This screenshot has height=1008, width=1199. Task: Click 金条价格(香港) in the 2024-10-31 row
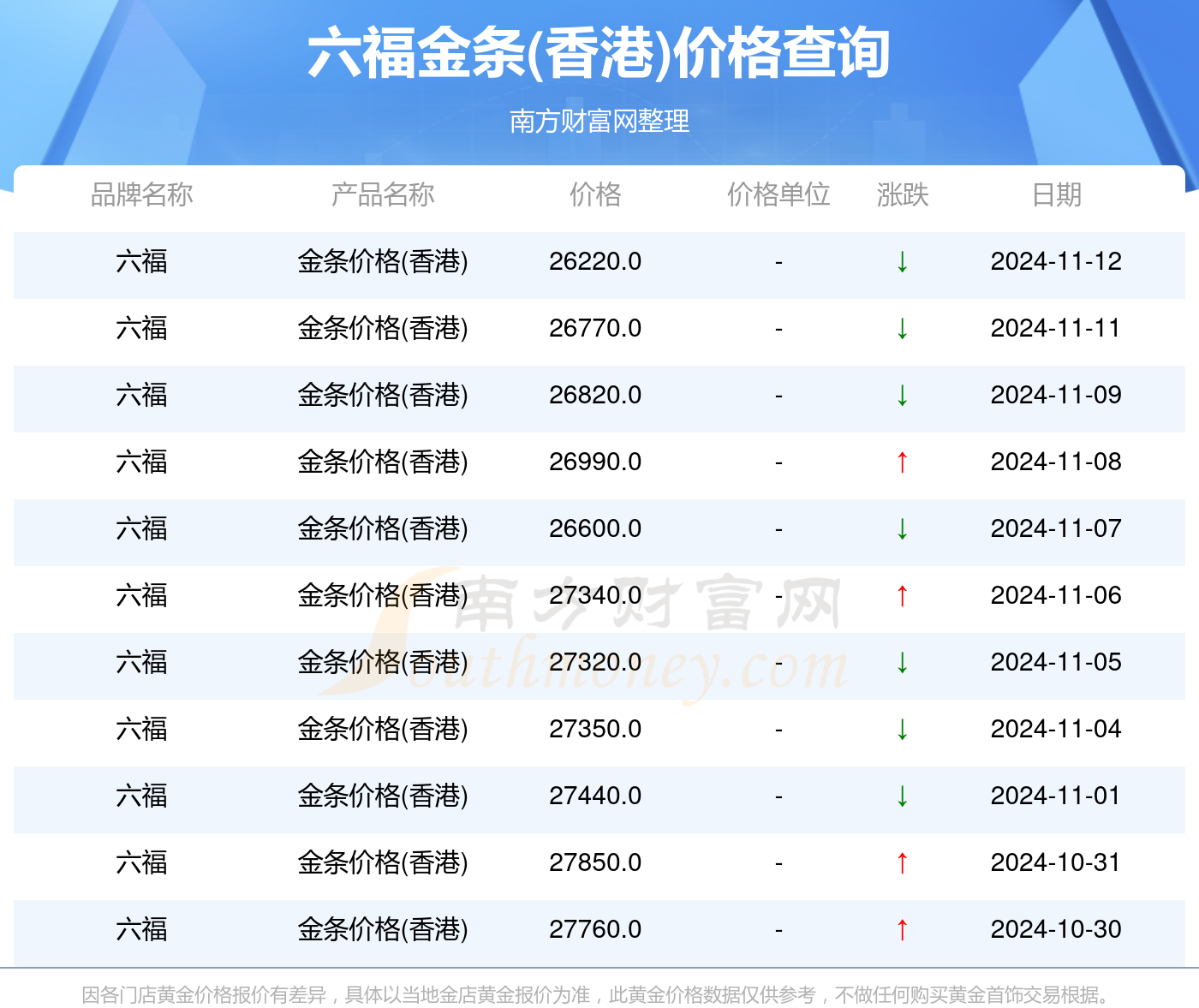pos(383,862)
